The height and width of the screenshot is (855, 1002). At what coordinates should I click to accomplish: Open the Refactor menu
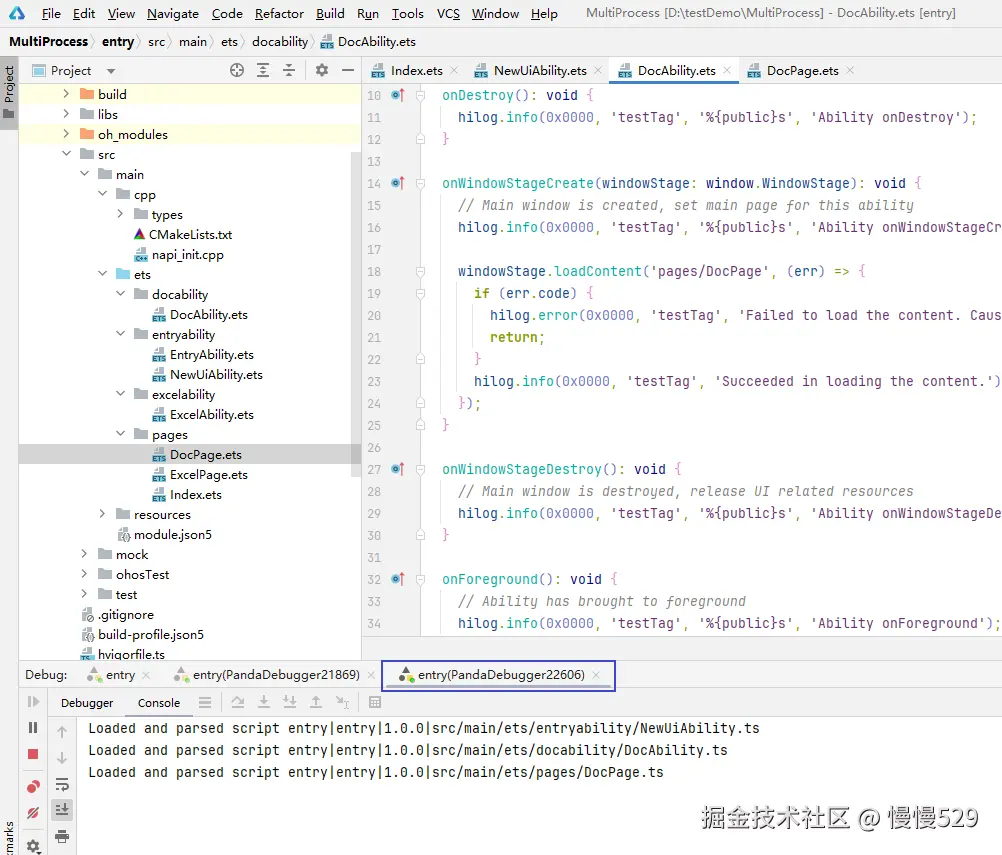(279, 13)
